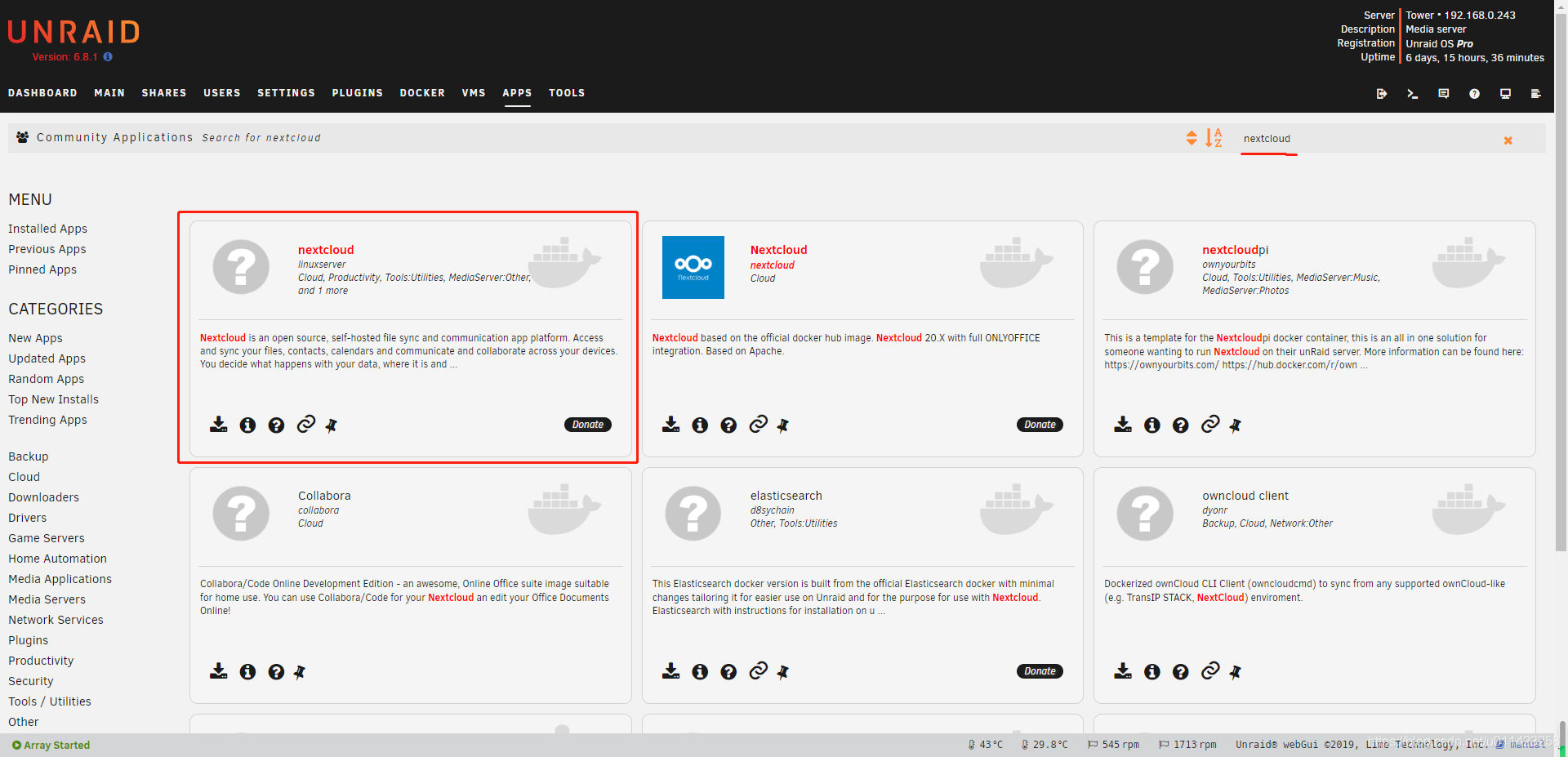Open the Settings tab
This screenshot has width=1568, height=757.
(286, 93)
